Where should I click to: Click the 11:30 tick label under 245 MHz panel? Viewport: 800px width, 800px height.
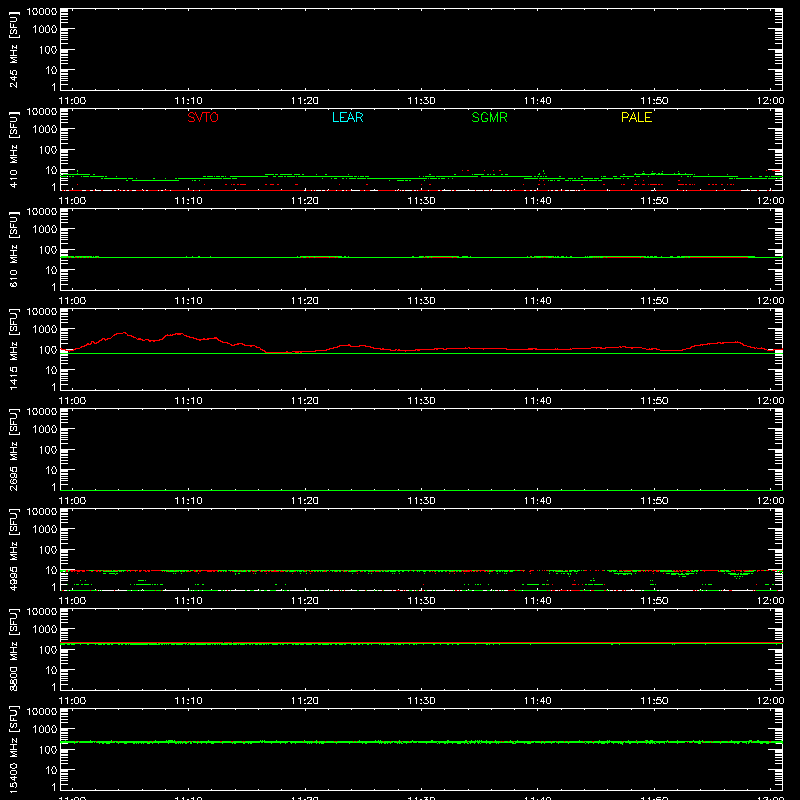point(421,101)
